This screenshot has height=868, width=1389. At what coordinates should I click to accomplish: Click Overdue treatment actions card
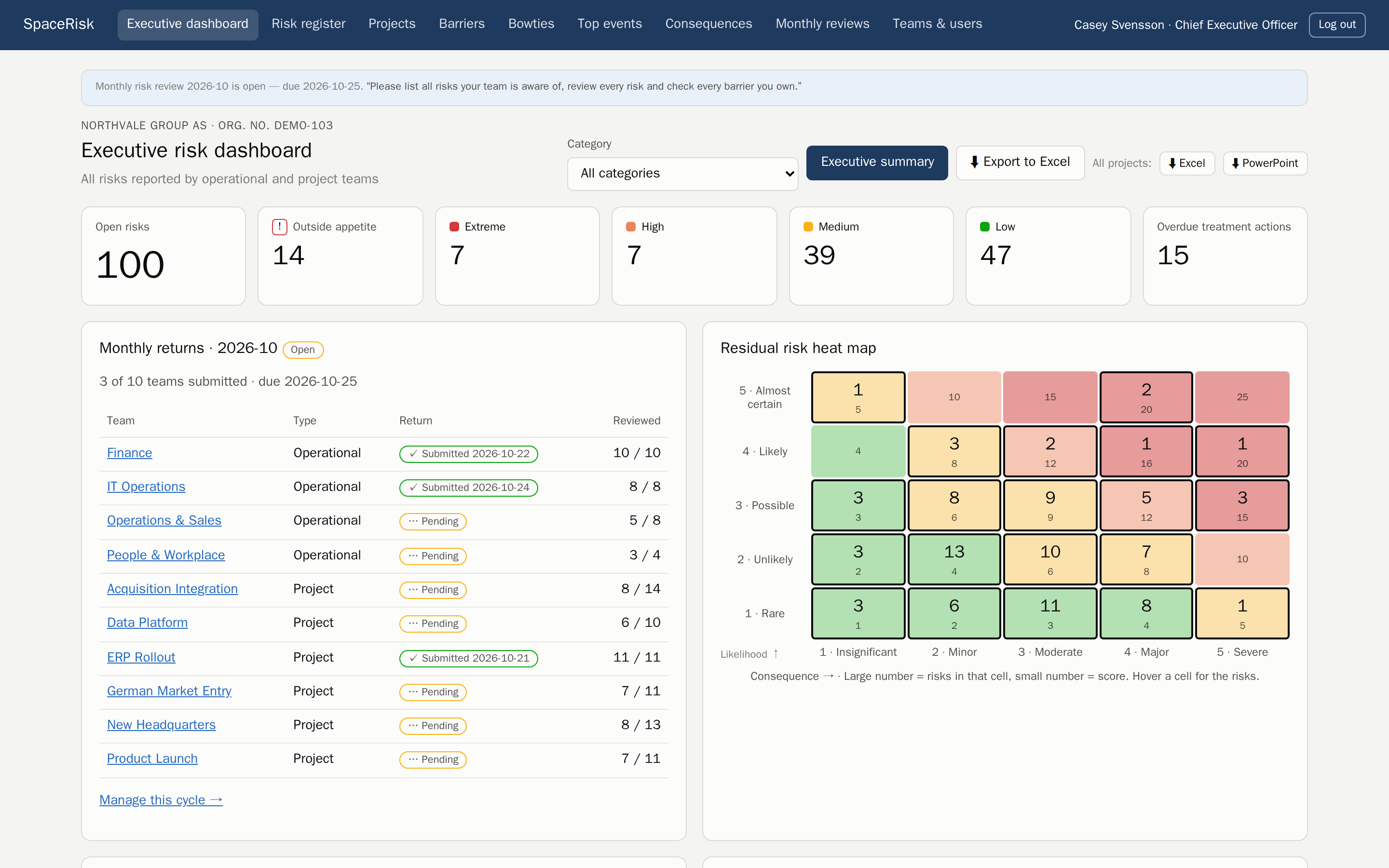coord(1225,256)
